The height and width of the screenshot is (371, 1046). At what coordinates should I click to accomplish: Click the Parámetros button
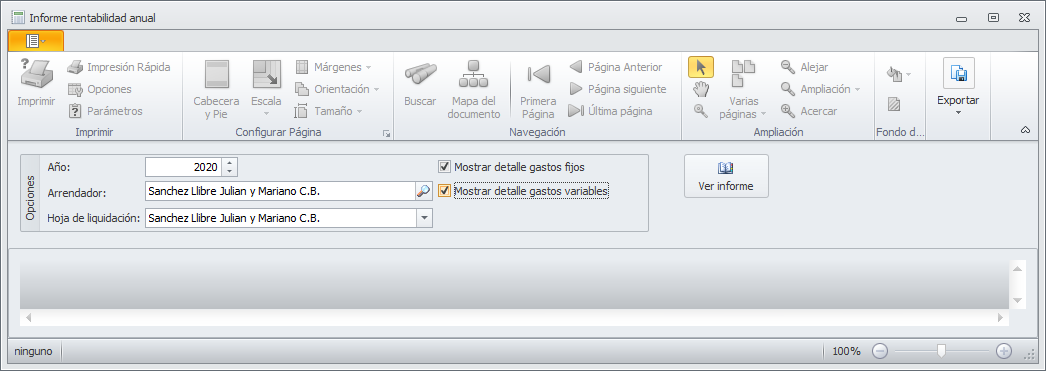(x=105, y=111)
